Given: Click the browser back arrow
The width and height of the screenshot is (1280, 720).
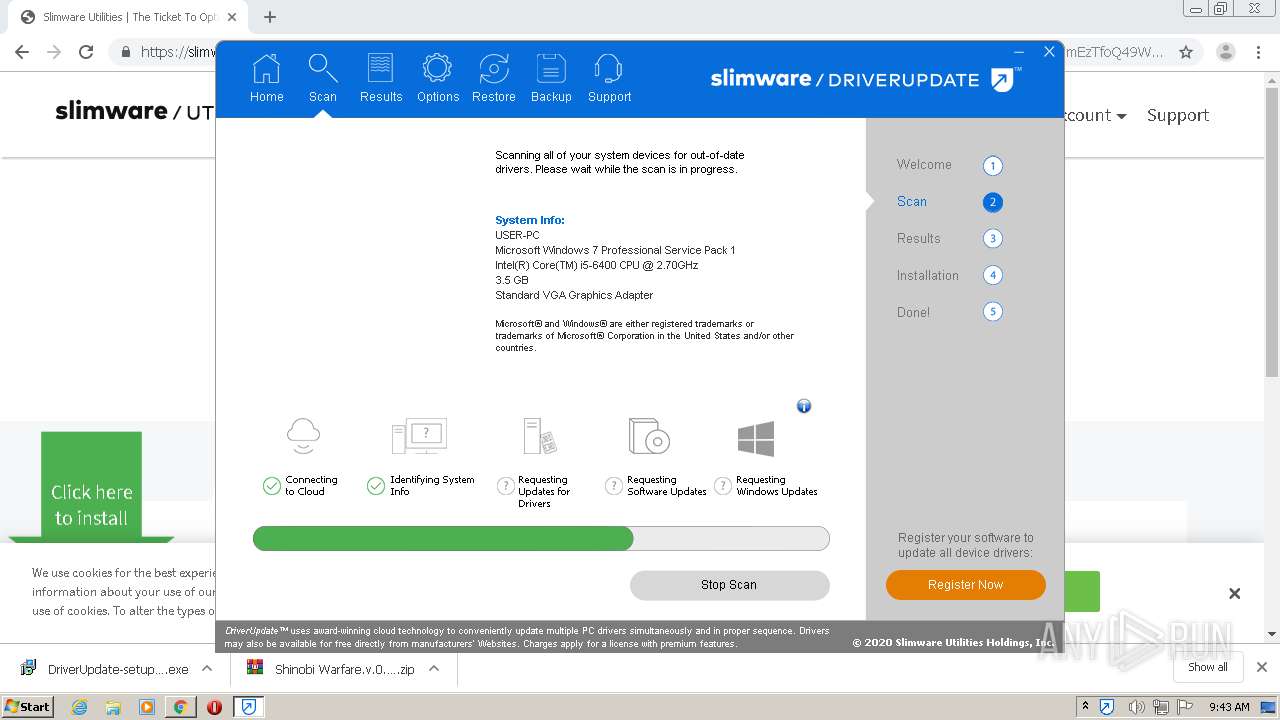Looking at the screenshot, I should [22, 52].
